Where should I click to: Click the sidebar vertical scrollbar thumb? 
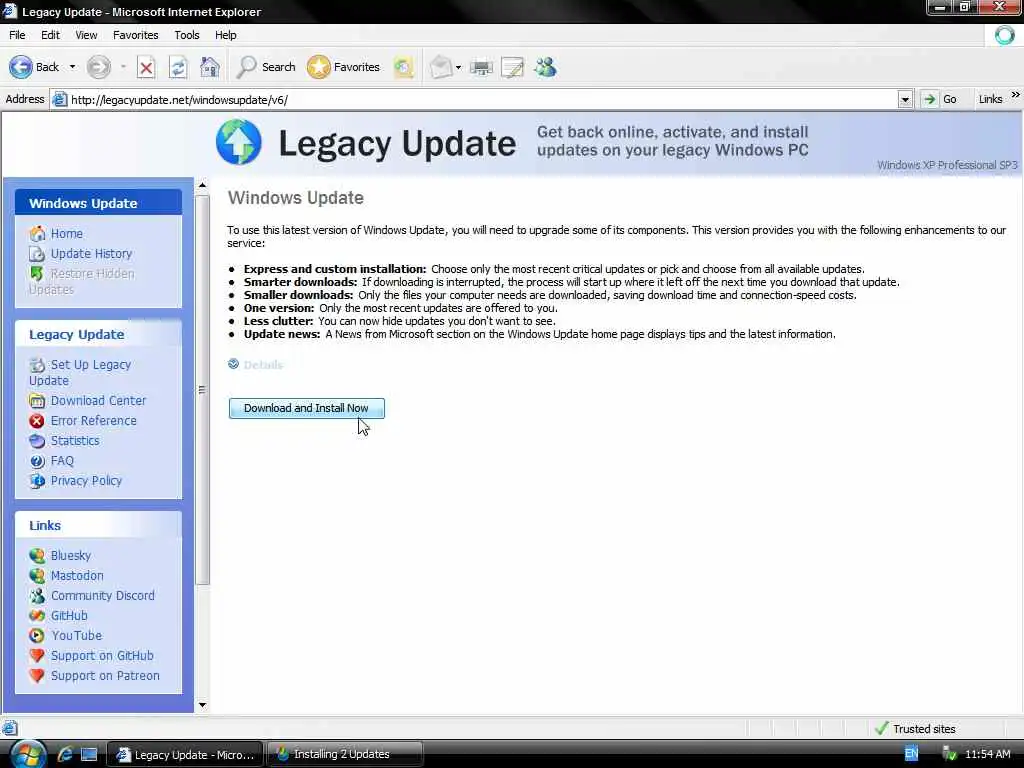(x=202, y=390)
